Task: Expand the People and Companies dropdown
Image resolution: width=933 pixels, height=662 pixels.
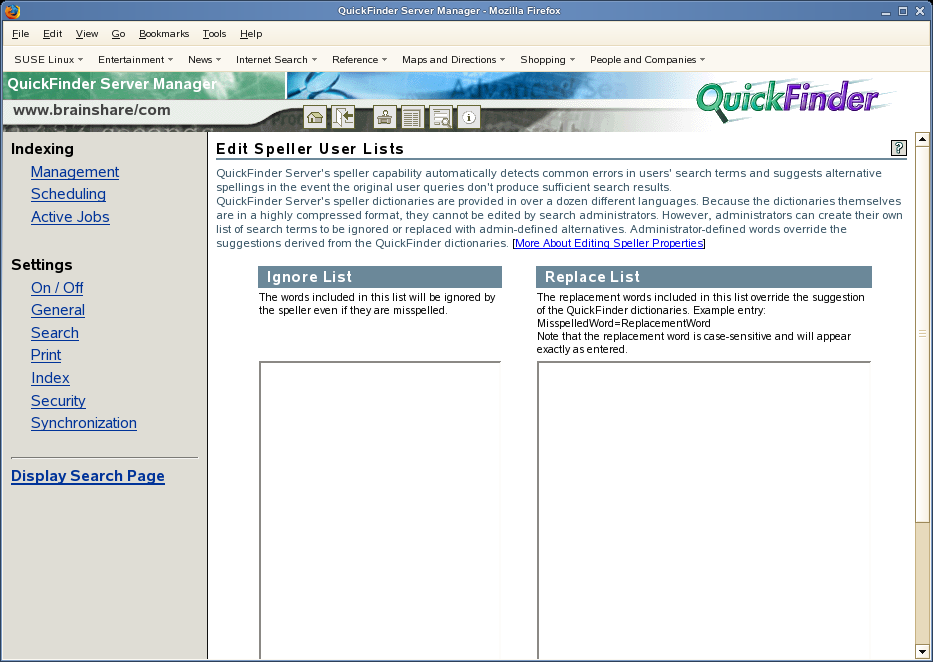Action: click(x=648, y=59)
